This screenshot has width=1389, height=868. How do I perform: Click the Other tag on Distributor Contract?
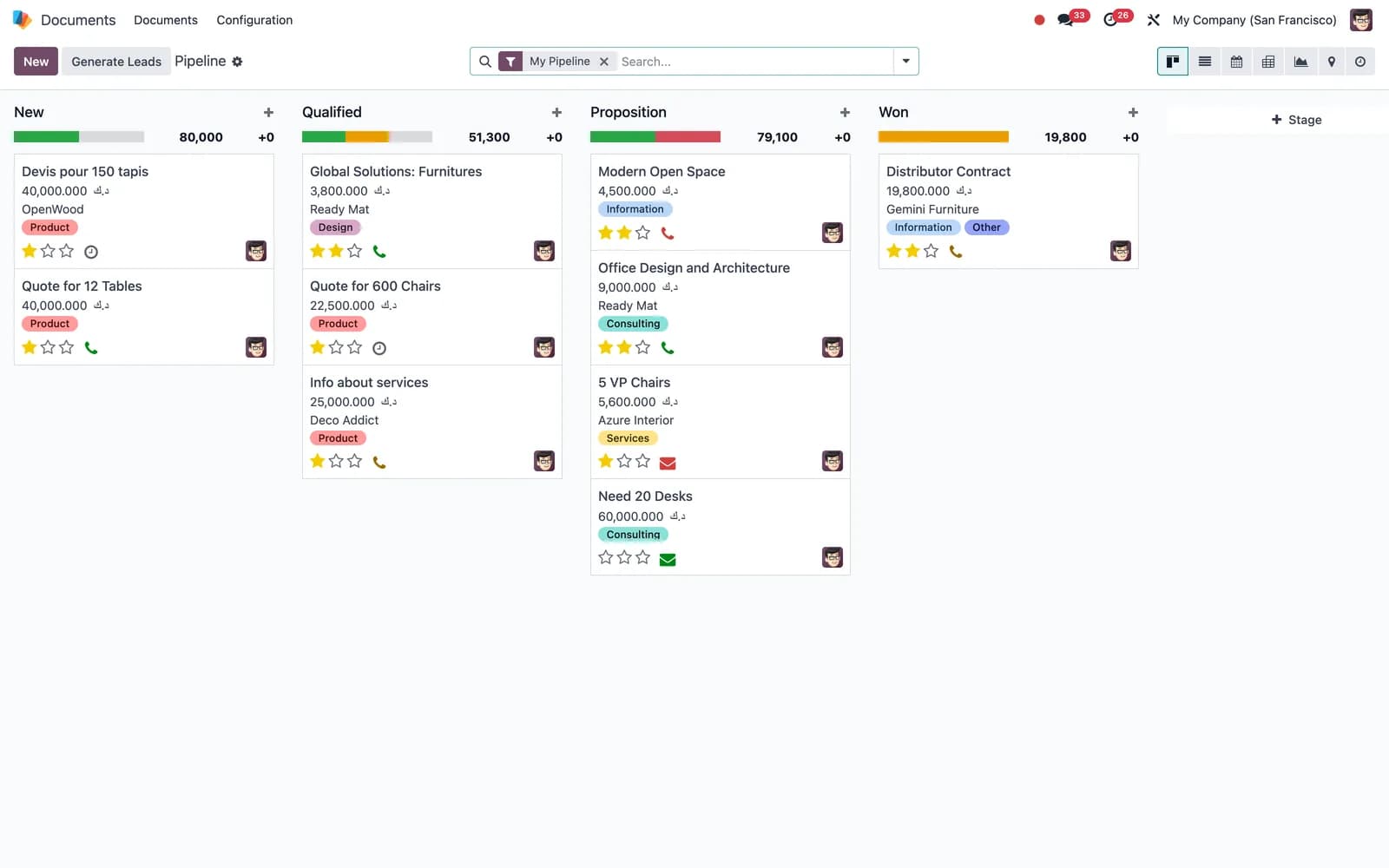(986, 227)
